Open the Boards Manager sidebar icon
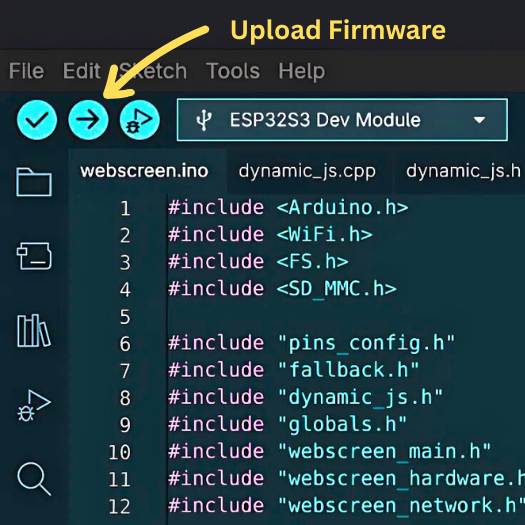 (x=34, y=256)
